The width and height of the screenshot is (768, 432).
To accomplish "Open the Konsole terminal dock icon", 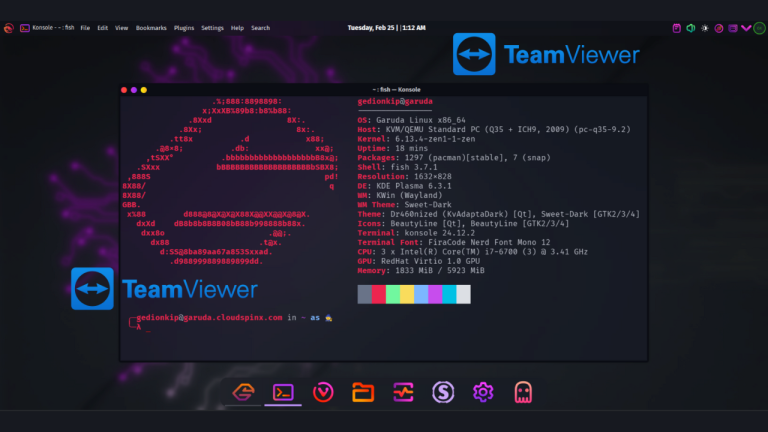I will tap(283, 392).
